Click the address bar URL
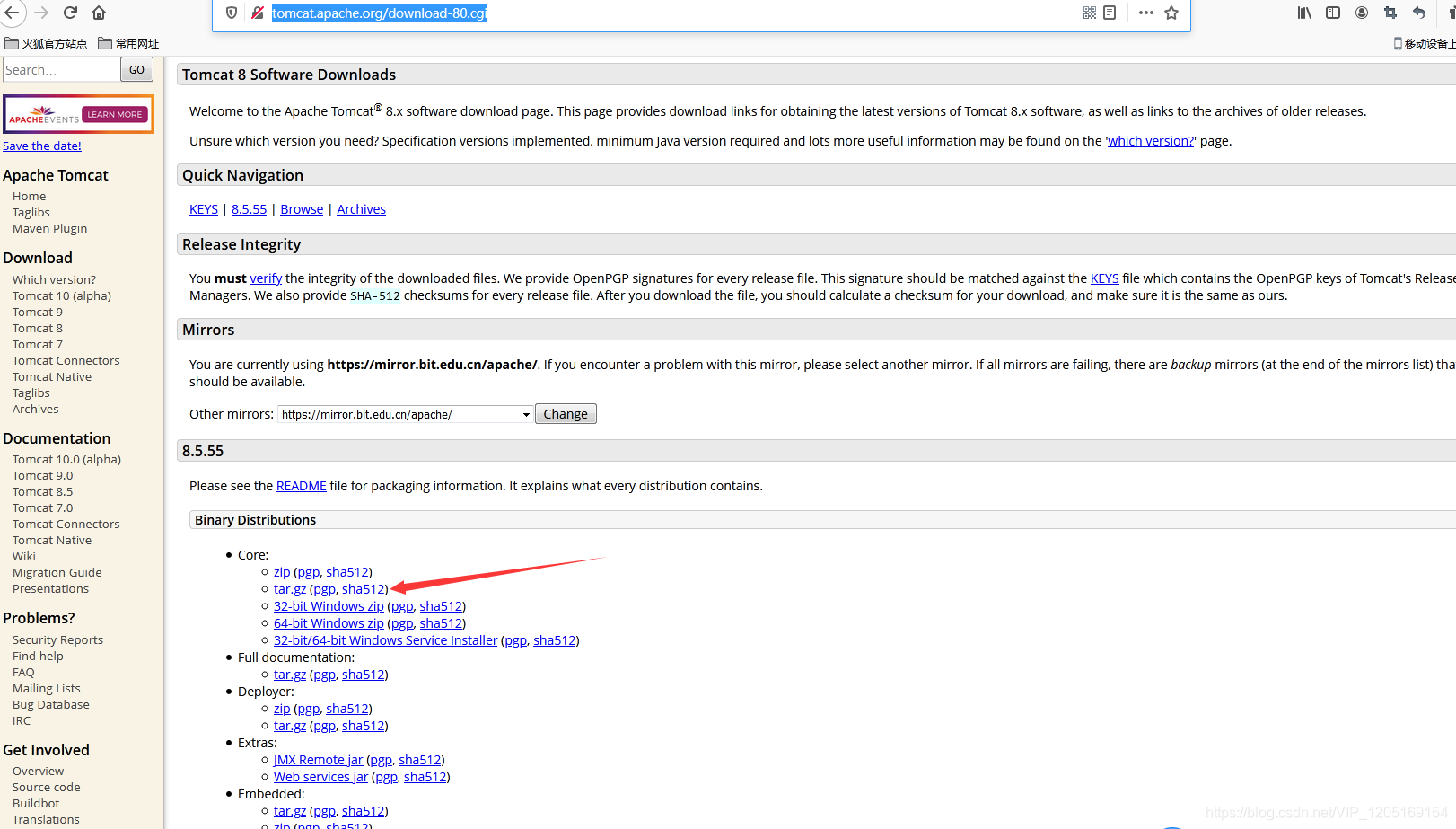 pos(380,13)
